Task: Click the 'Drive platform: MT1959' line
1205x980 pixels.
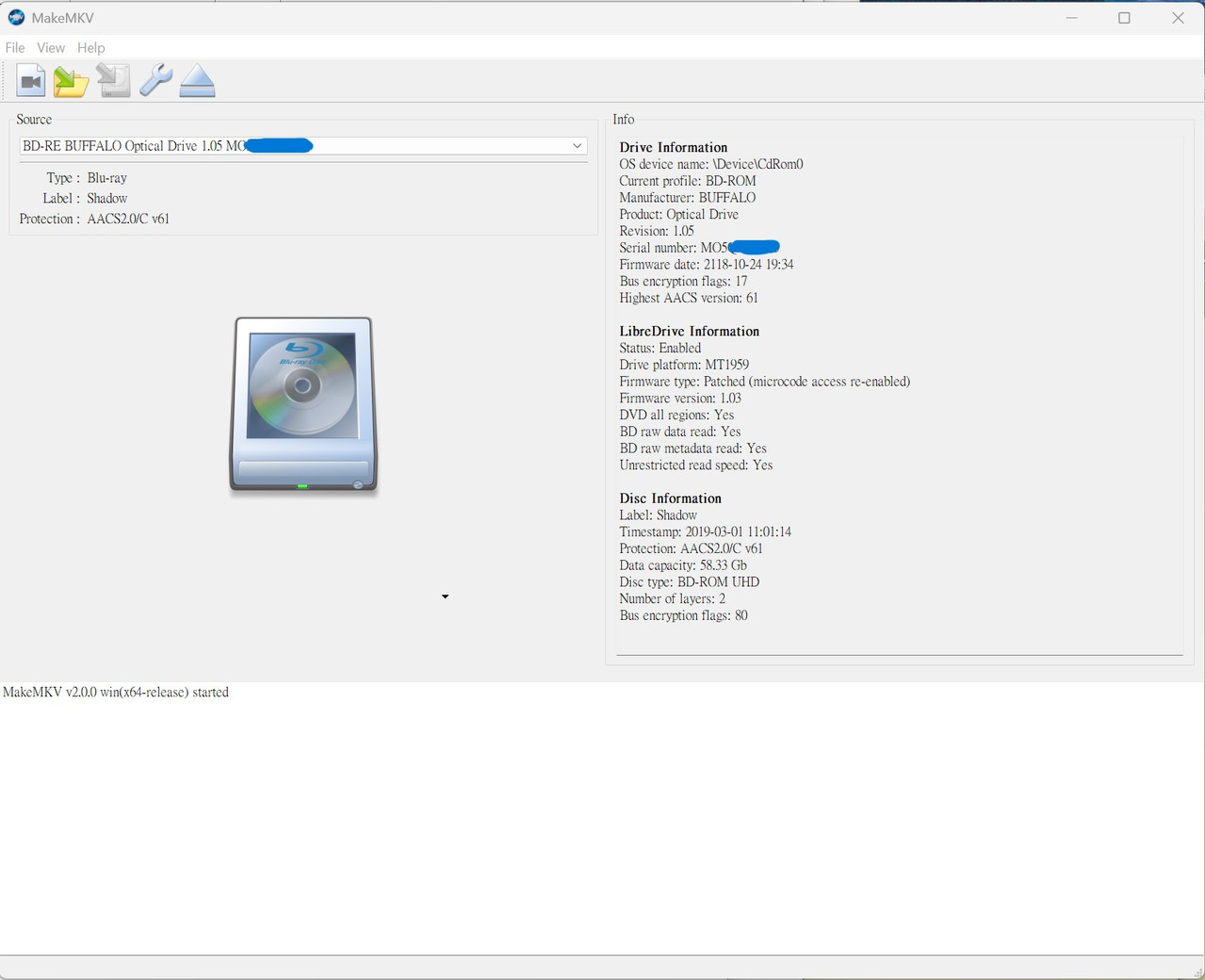Action: tap(684, 365)
